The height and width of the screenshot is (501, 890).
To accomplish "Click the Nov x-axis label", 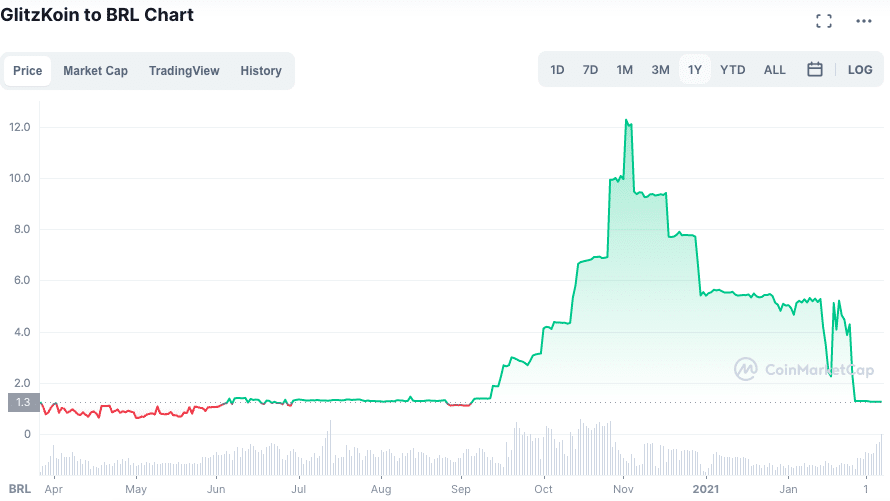I will 623,489.
